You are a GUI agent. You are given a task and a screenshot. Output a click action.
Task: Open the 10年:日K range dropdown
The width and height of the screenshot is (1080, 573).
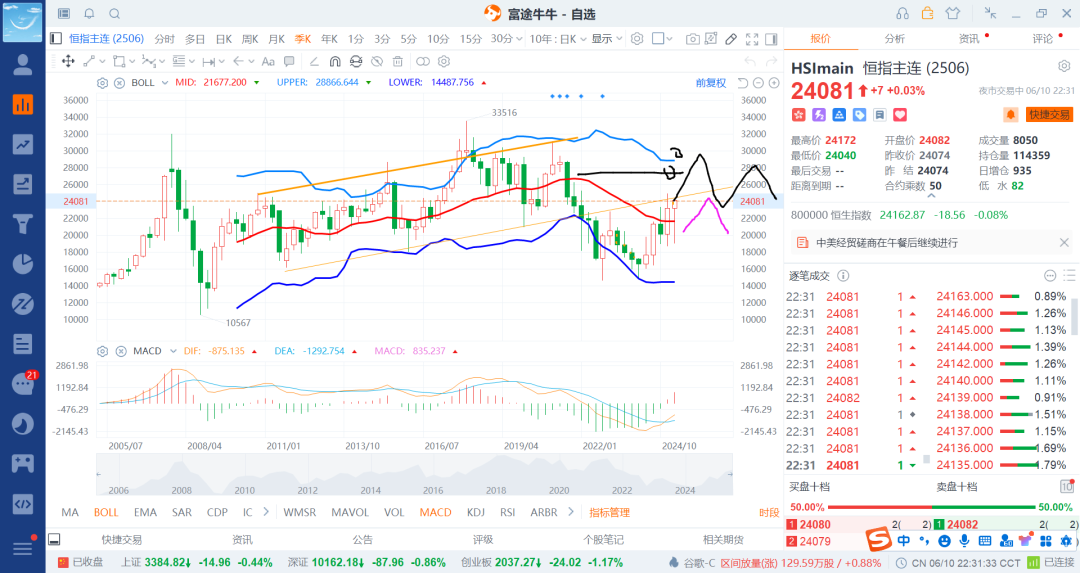click(558, 39)
